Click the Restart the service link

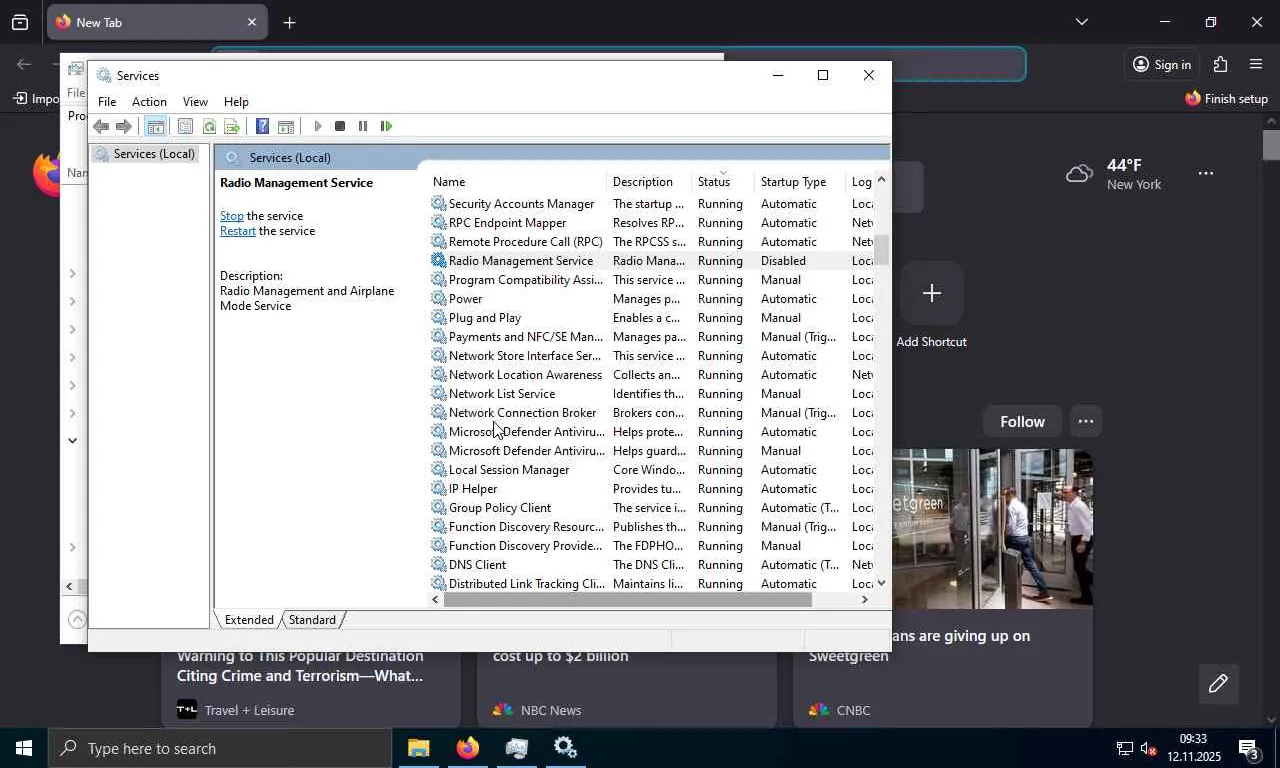click(x=238, y=231)
